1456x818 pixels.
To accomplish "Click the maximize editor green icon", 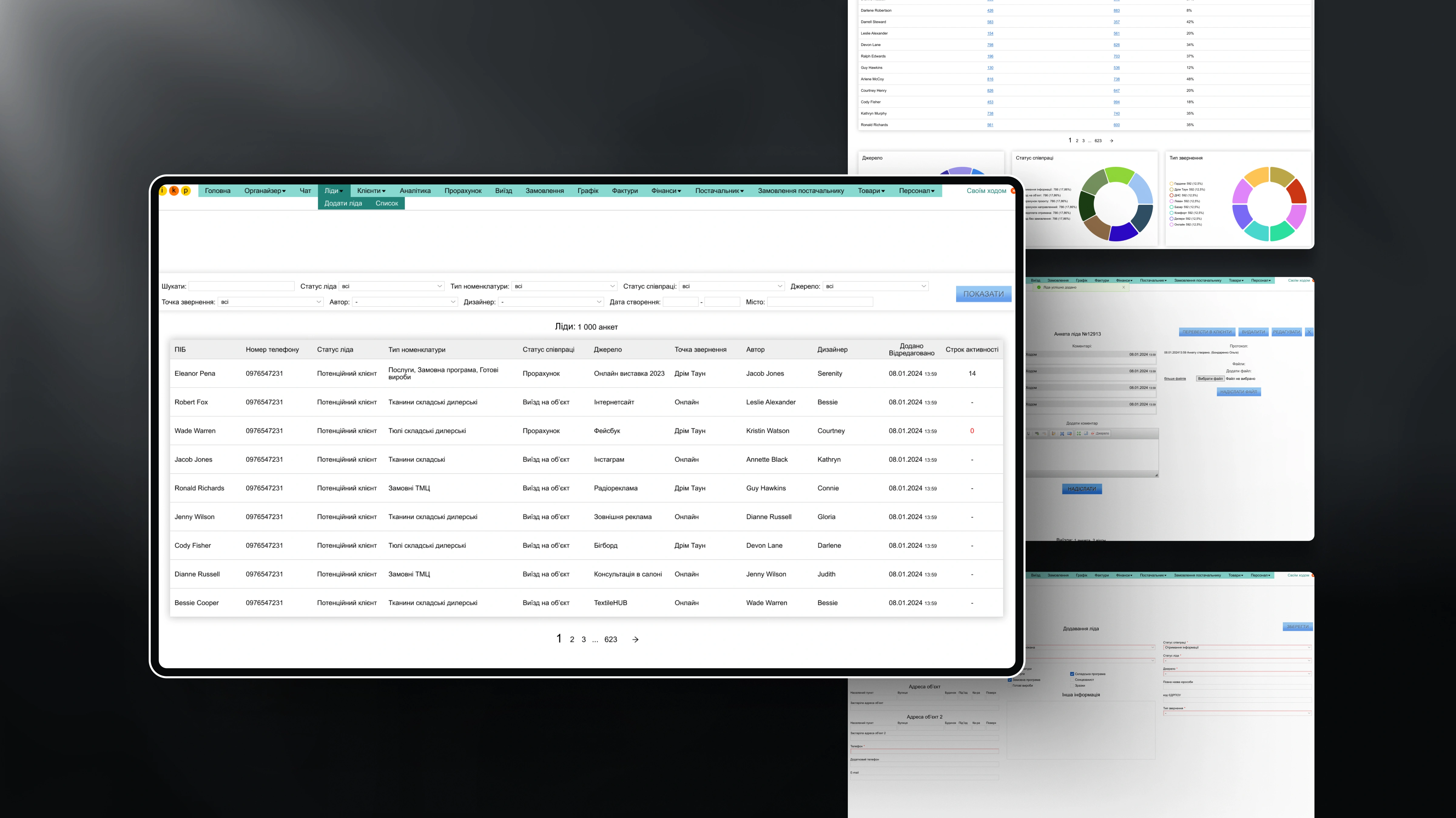I will [x=1079, y=434].
